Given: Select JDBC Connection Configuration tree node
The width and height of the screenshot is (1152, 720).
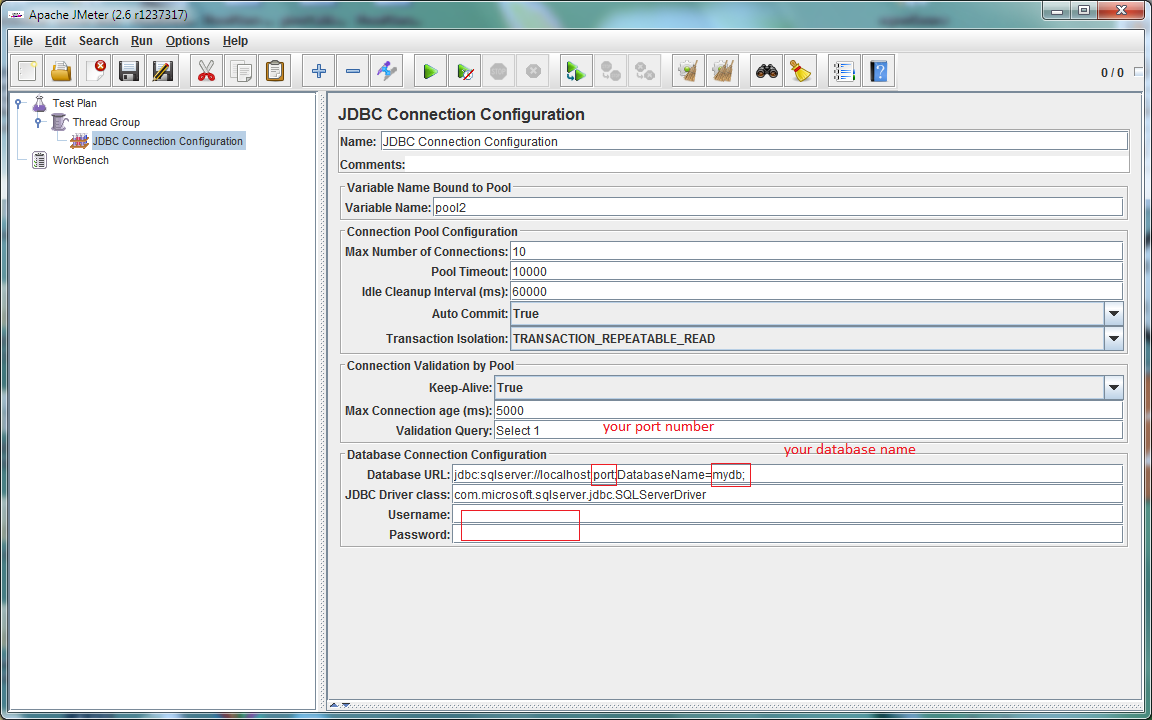Looking at the screenshot, I should tap(168, 141).
